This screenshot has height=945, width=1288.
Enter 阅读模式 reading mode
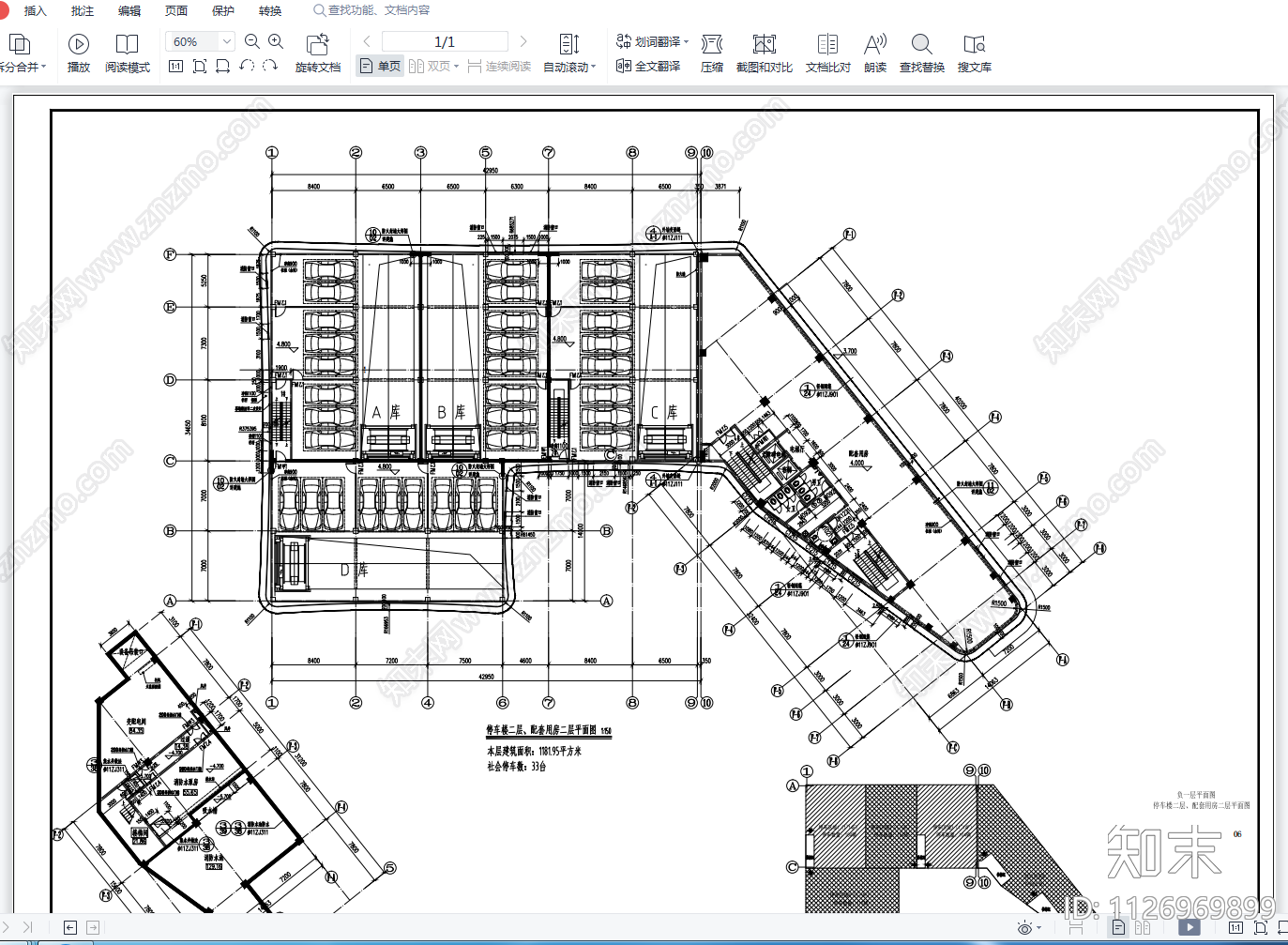127,53
